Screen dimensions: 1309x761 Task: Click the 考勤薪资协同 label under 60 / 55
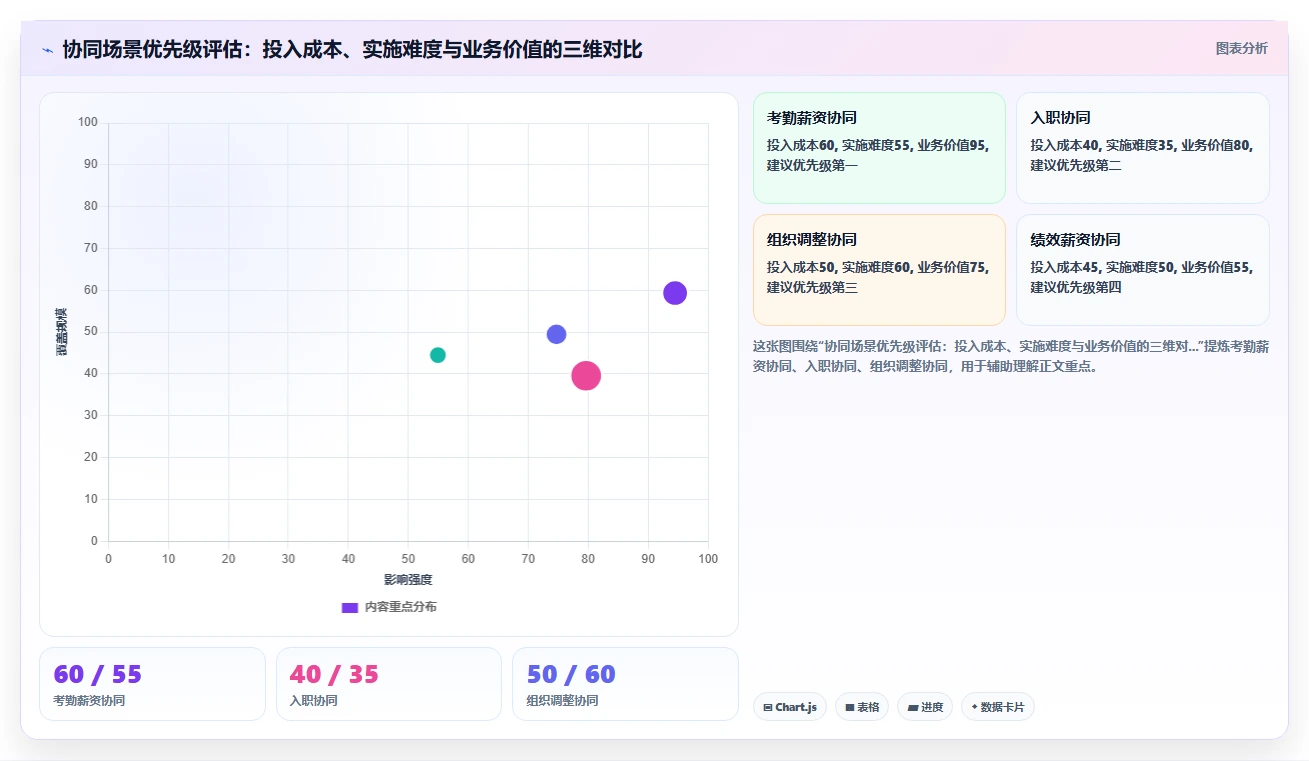point(89,701)
